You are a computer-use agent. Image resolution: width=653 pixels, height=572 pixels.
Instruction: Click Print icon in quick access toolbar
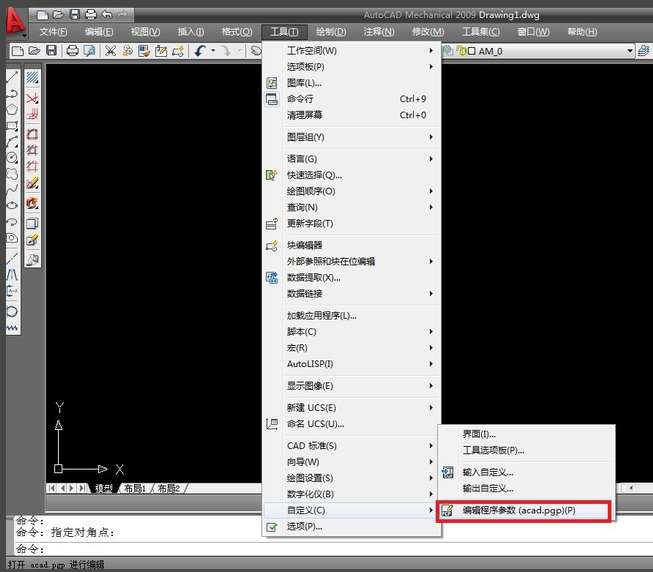coord(90,15)
